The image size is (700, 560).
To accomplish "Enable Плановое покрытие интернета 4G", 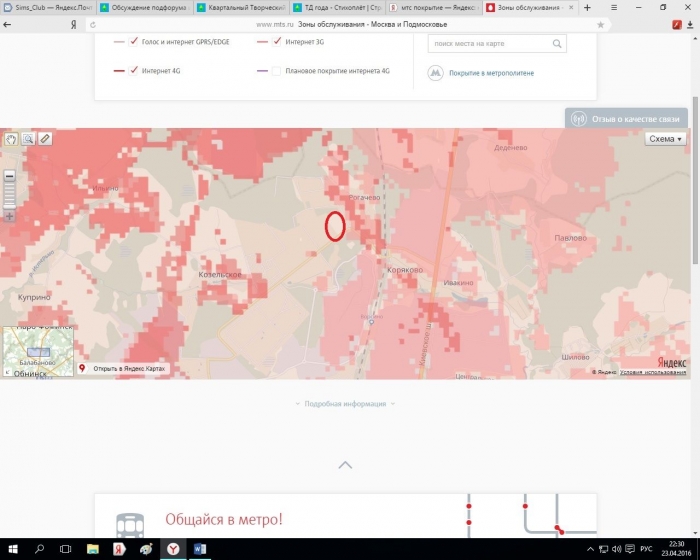I will coord(277,71).
